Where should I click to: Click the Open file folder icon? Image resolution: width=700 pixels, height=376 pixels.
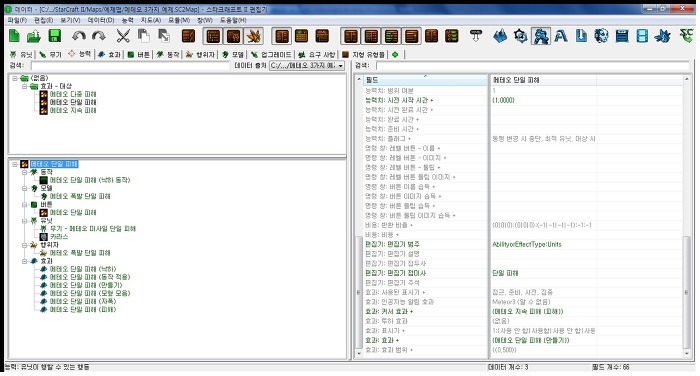click(34, 36)
